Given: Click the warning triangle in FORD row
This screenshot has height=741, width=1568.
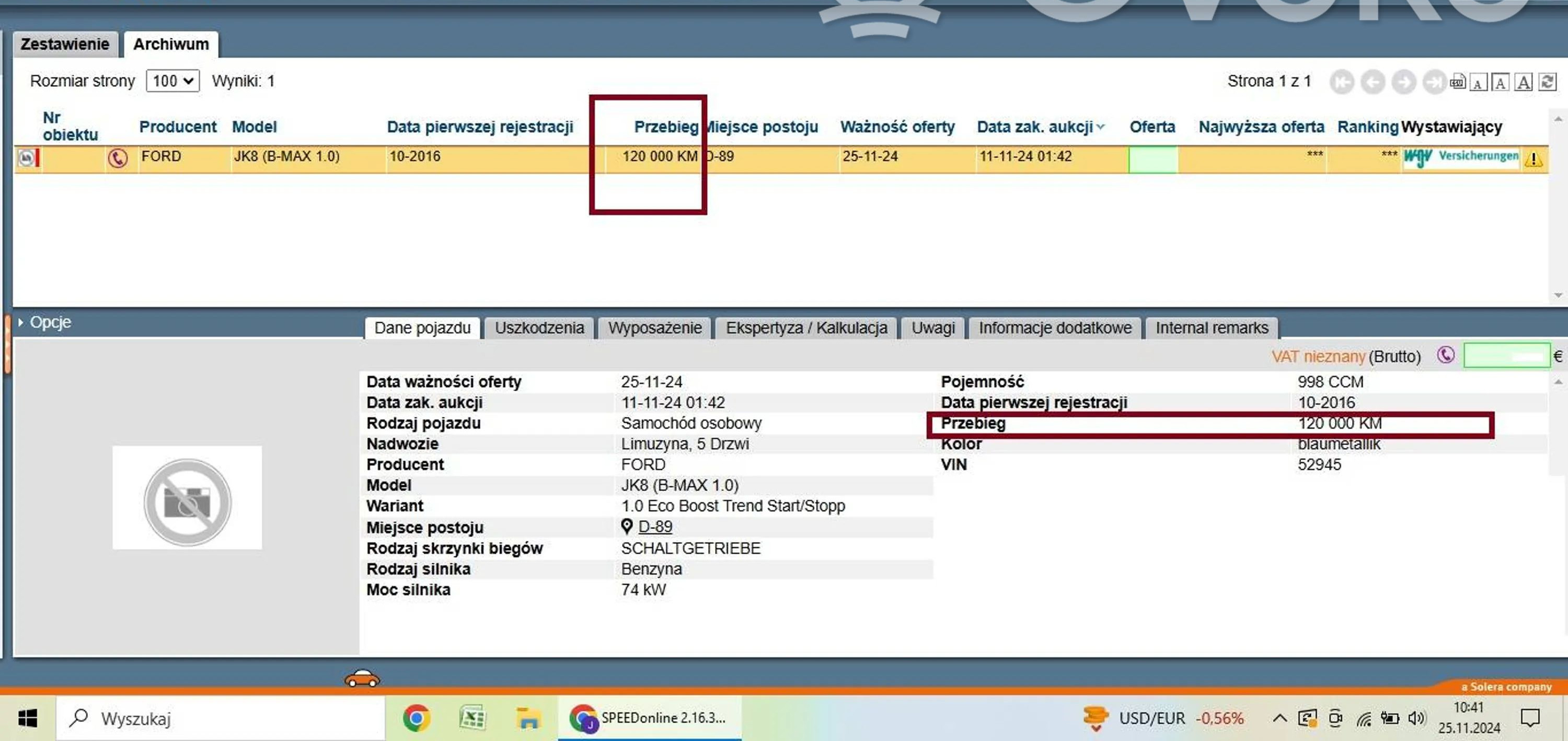Looking at the screenshot, I should coord(1534,159).
